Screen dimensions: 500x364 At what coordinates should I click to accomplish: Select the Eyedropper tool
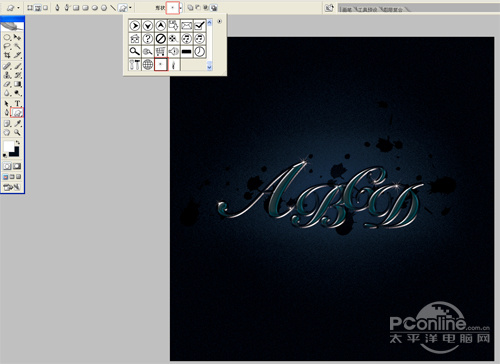click(x=18, y=124)
